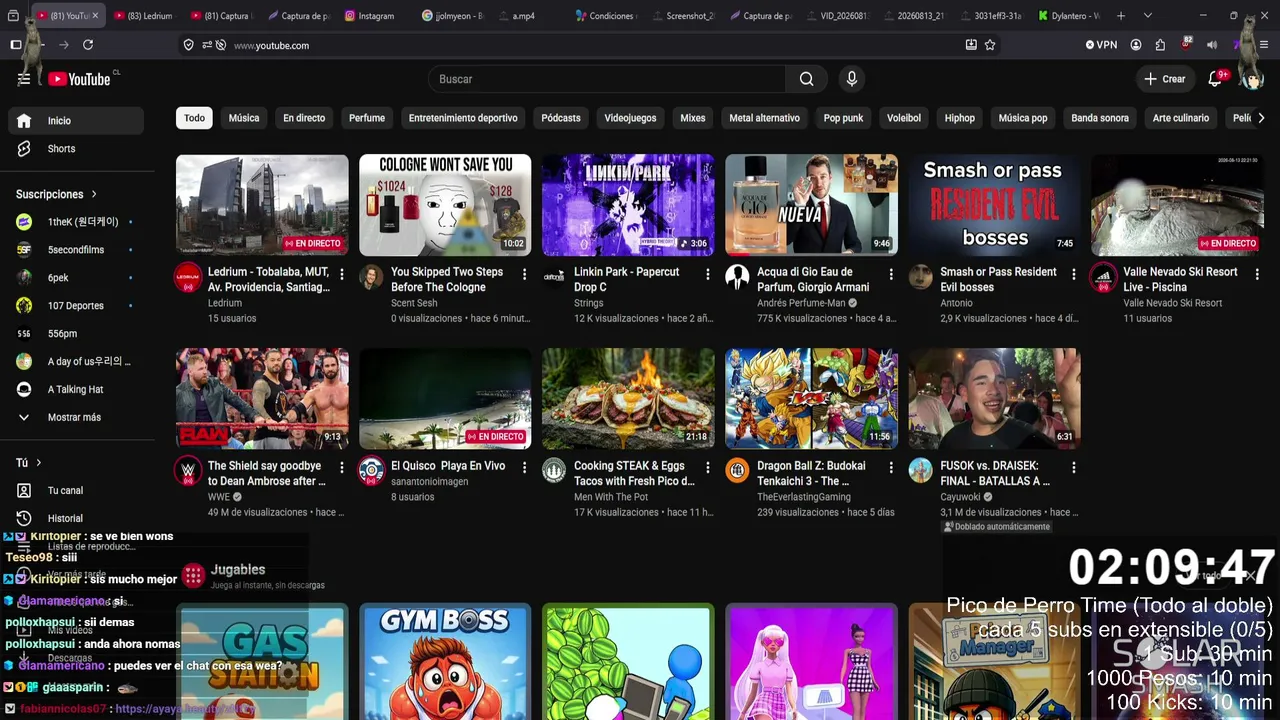1280x720 pixels.
Task: Click the Crear button
Action: pyautogui.click(x=1165, y=79)
